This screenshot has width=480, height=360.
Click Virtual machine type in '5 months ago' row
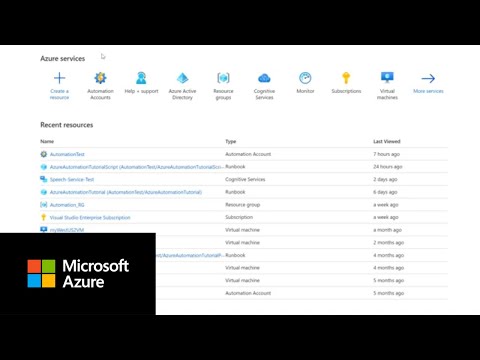pos(242,280)
